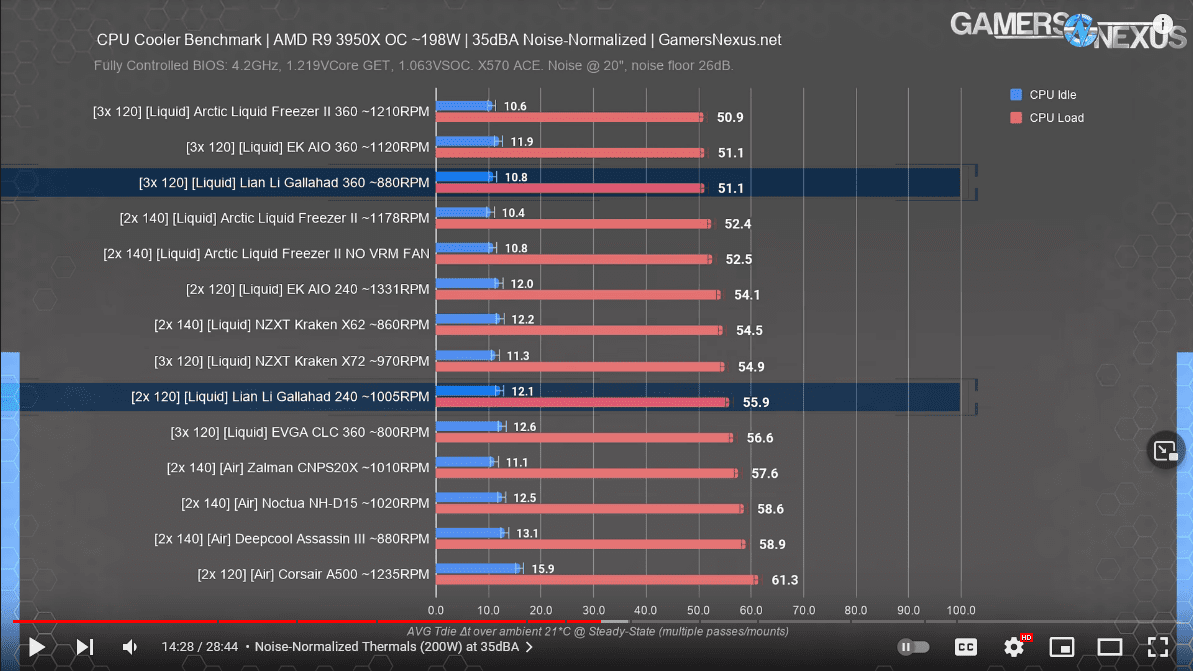This screenshot has height=671, width=1193.
Task: Click the GamersNexus channel logo watermark
Action: pos(1067,30)
